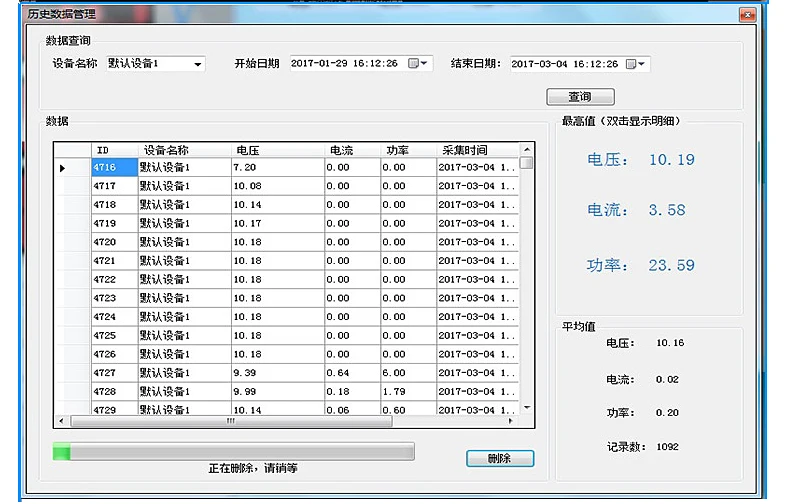
Task: Click the 结束日期 date field
Action: pos(579,64)
